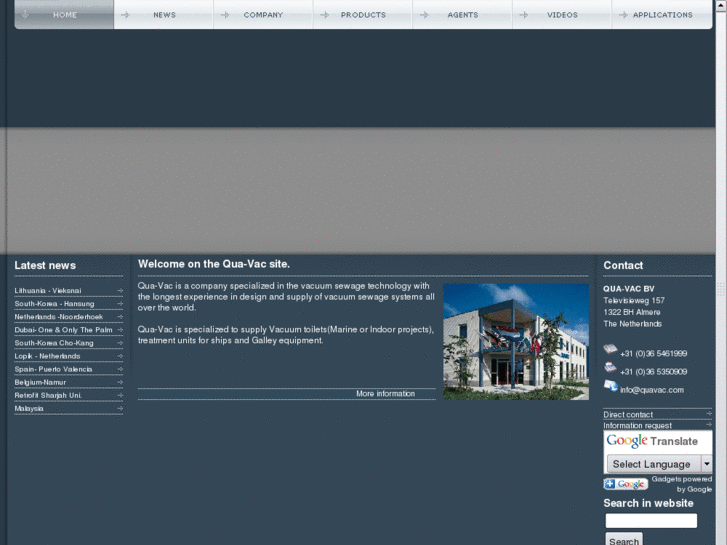
Task: Click the page scrollbar up arrow
Action: tap(721, 4)
